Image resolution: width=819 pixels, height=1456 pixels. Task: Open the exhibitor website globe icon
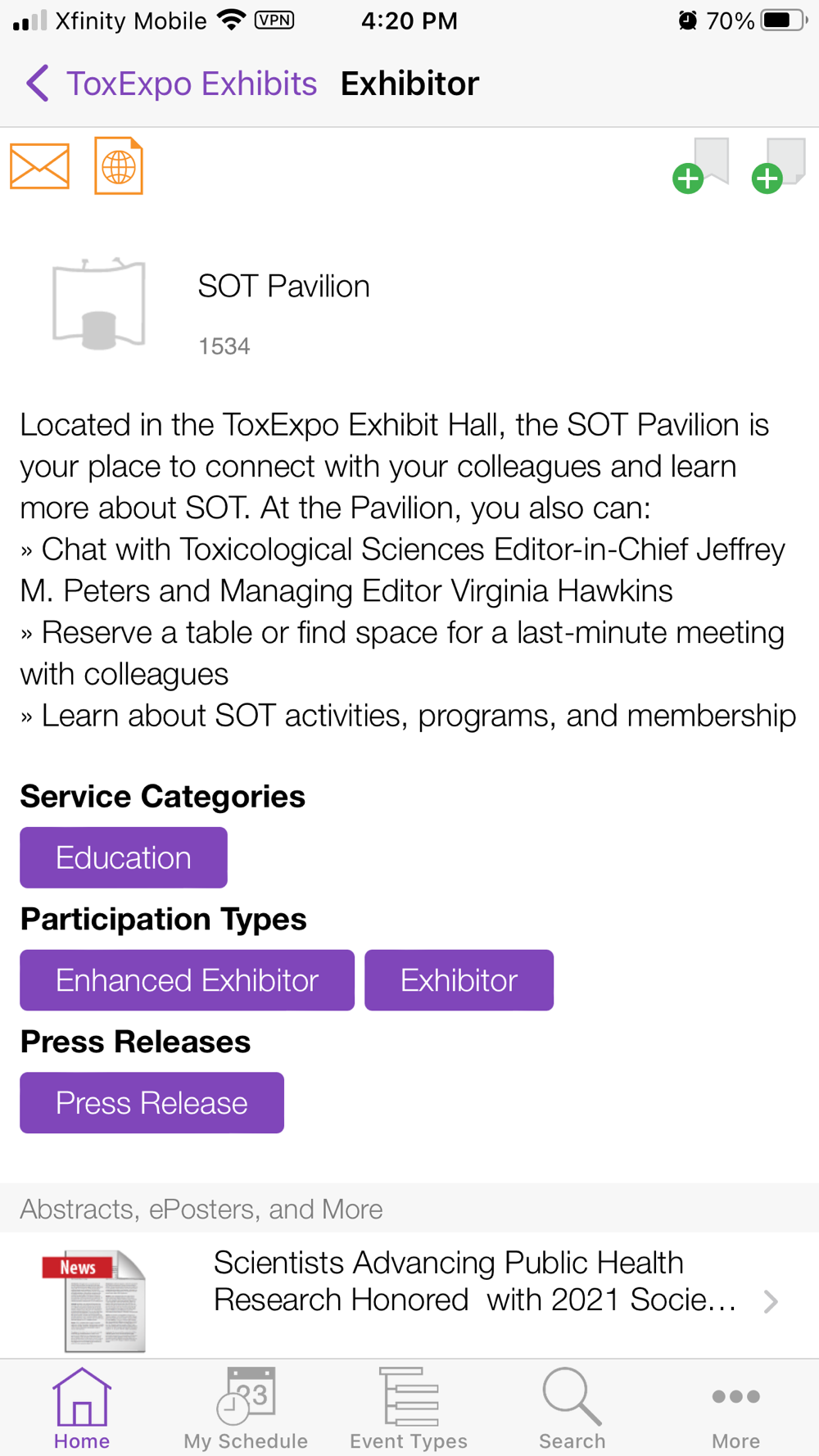119,166
